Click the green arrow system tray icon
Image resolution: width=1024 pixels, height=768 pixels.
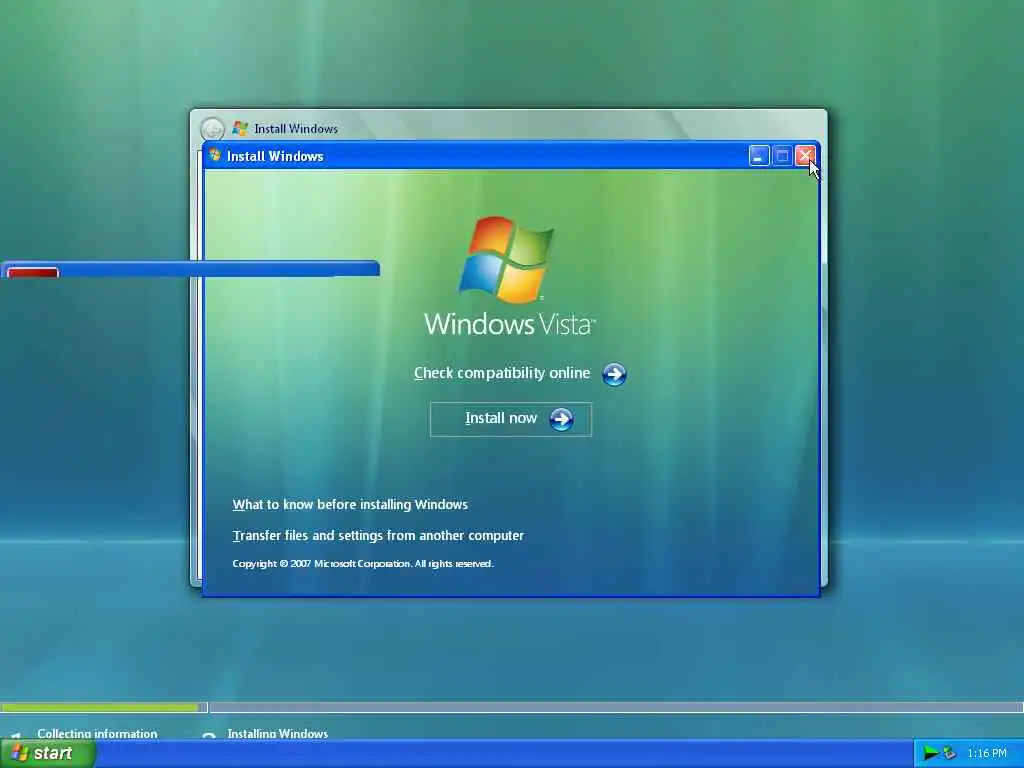click(x=930, y=754)
